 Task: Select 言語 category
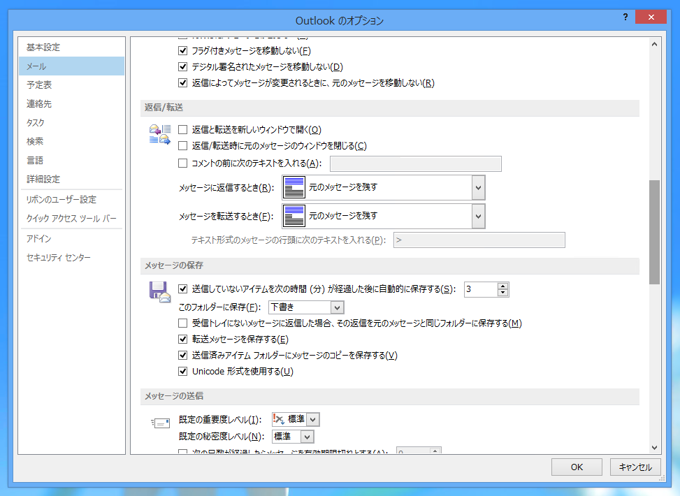pyautogui.click(x=72, y=160)
